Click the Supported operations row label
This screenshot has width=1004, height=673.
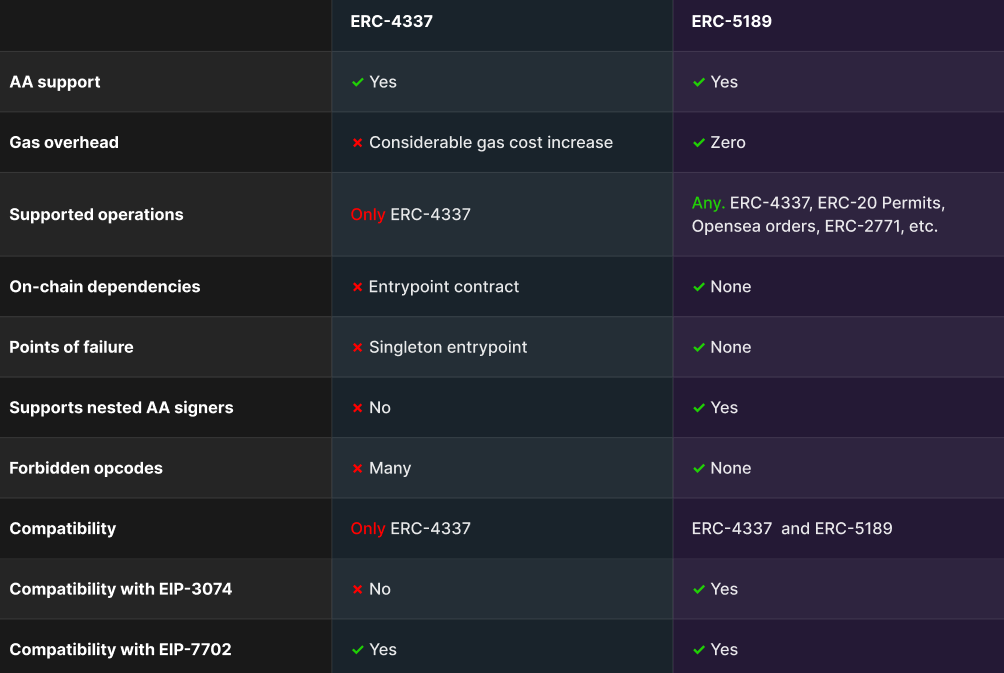[96, 215]
